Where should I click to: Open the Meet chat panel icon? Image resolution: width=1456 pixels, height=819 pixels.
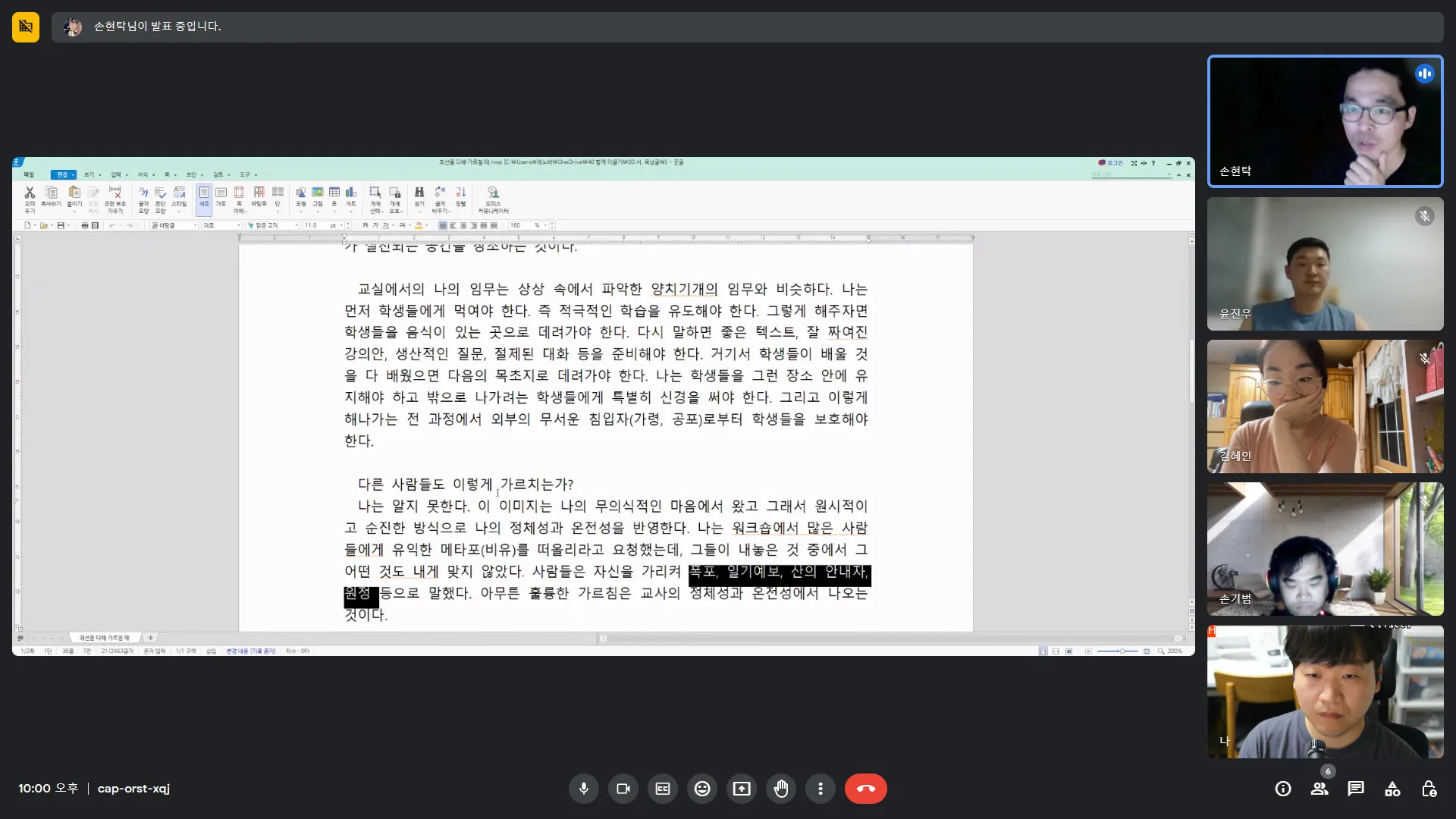pos(1356,789)
